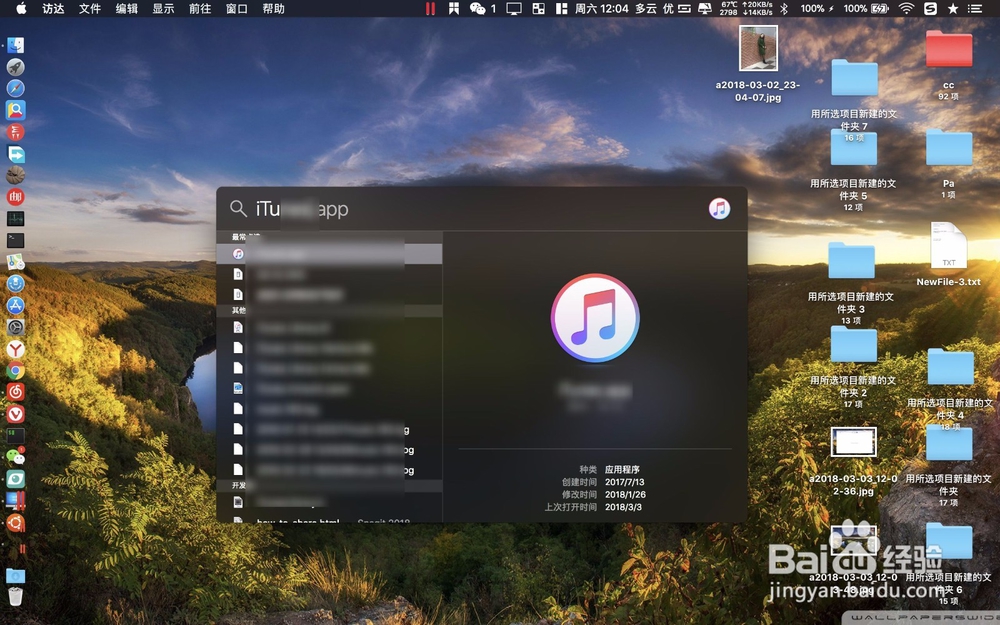This screenshot has height=625, width=1000.
Task: Select the 用所选项目新建的文件夹 4 folder
Action: coord(950,367)
